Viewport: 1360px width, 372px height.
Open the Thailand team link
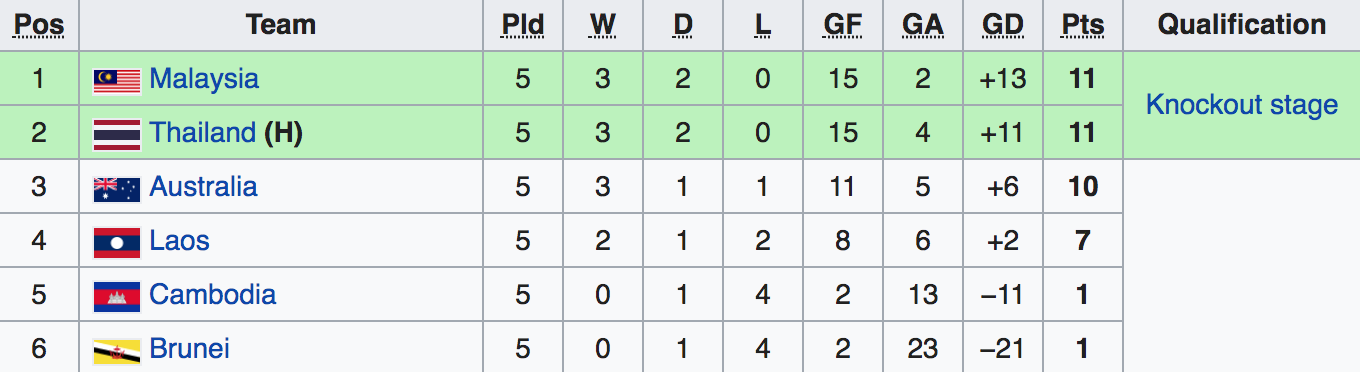click(x=203, y=133)
